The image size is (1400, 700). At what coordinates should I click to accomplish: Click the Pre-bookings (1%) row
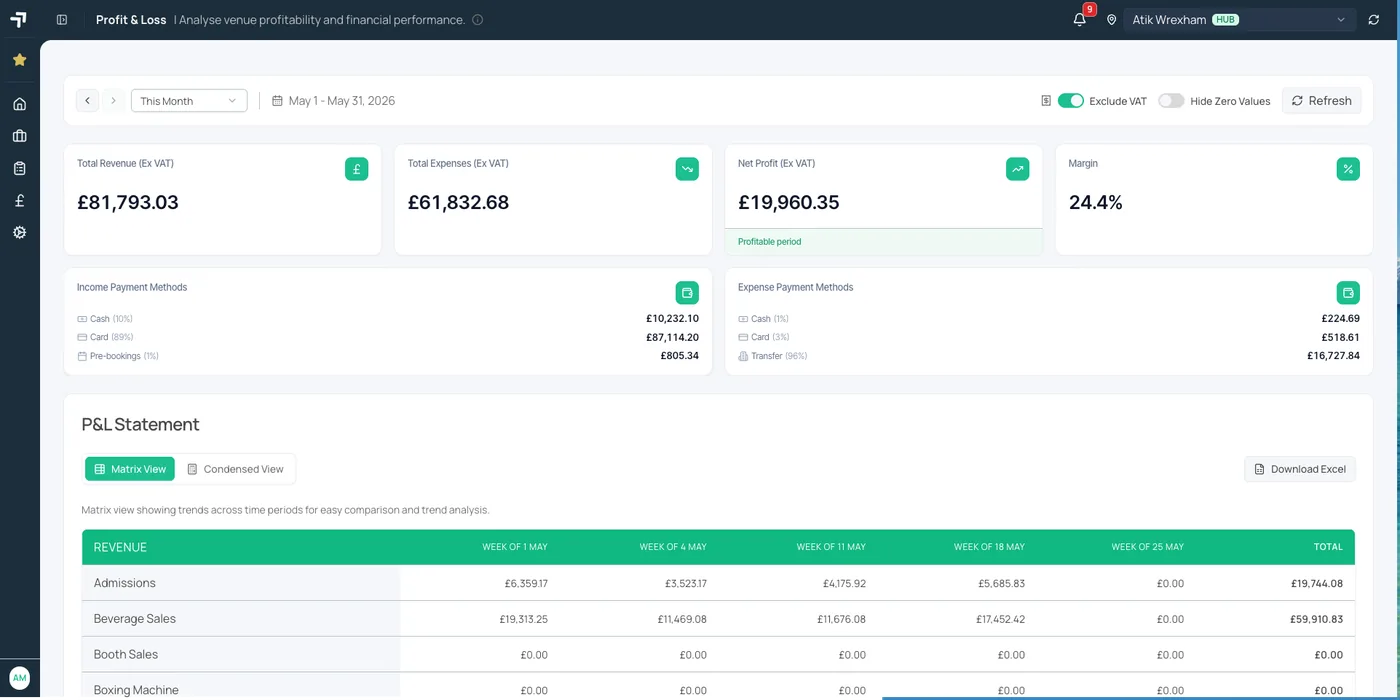click(388, 356)
